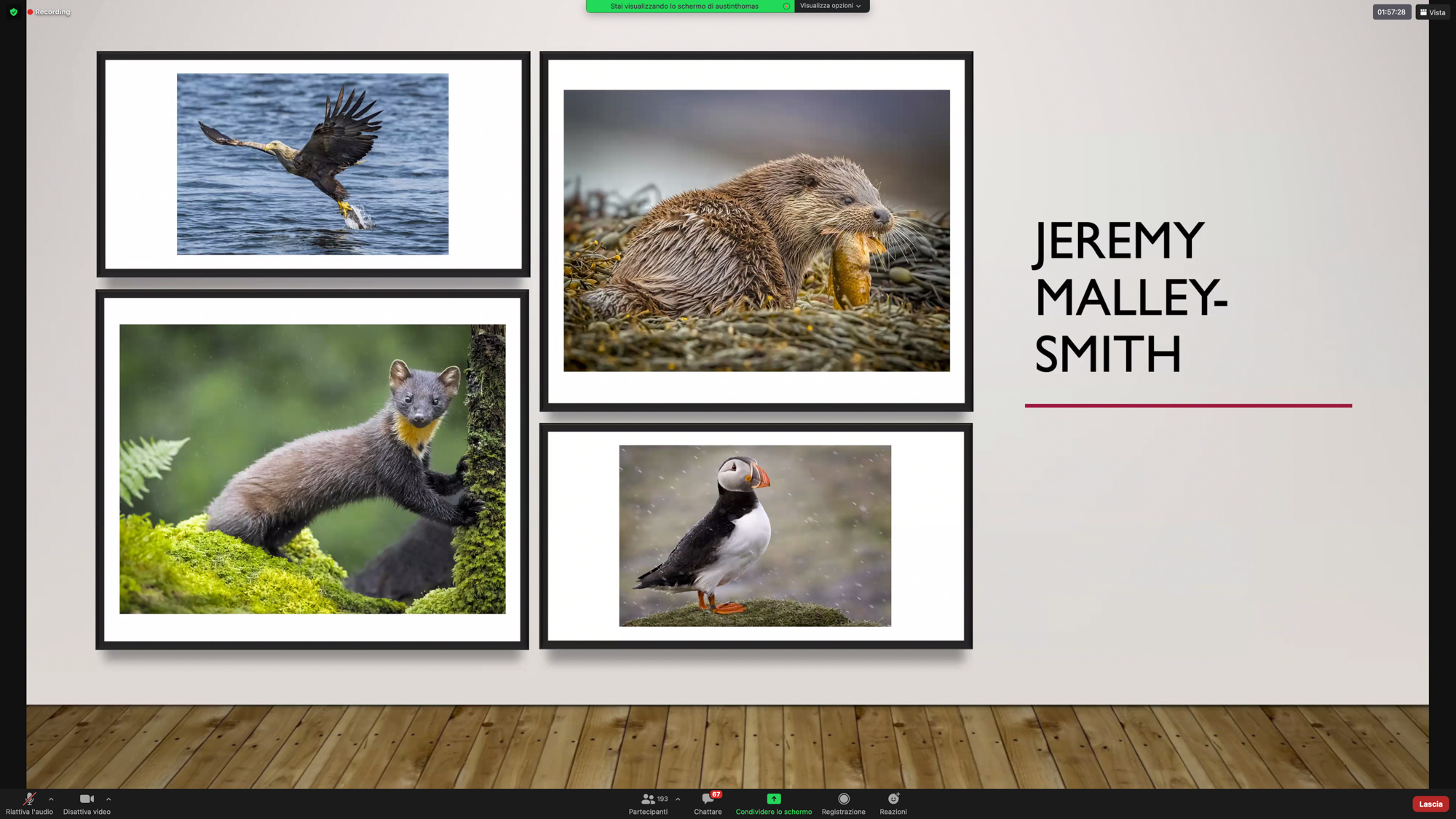Open the Partecipanti panel

pyautogui.click(x=648, y=804)
